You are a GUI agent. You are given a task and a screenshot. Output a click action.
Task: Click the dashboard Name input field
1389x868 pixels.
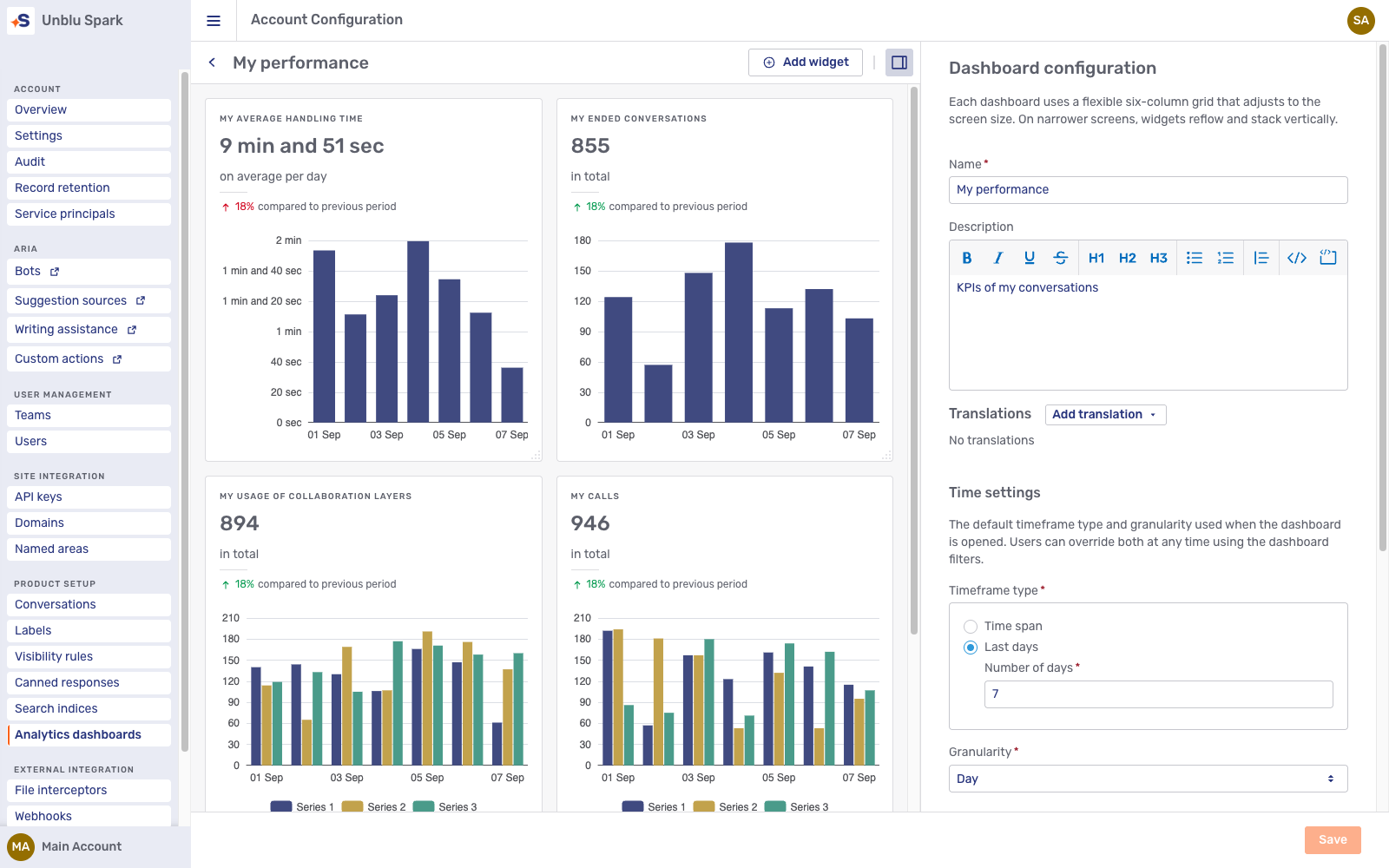pyautogui.click(x=1148, y=190)
